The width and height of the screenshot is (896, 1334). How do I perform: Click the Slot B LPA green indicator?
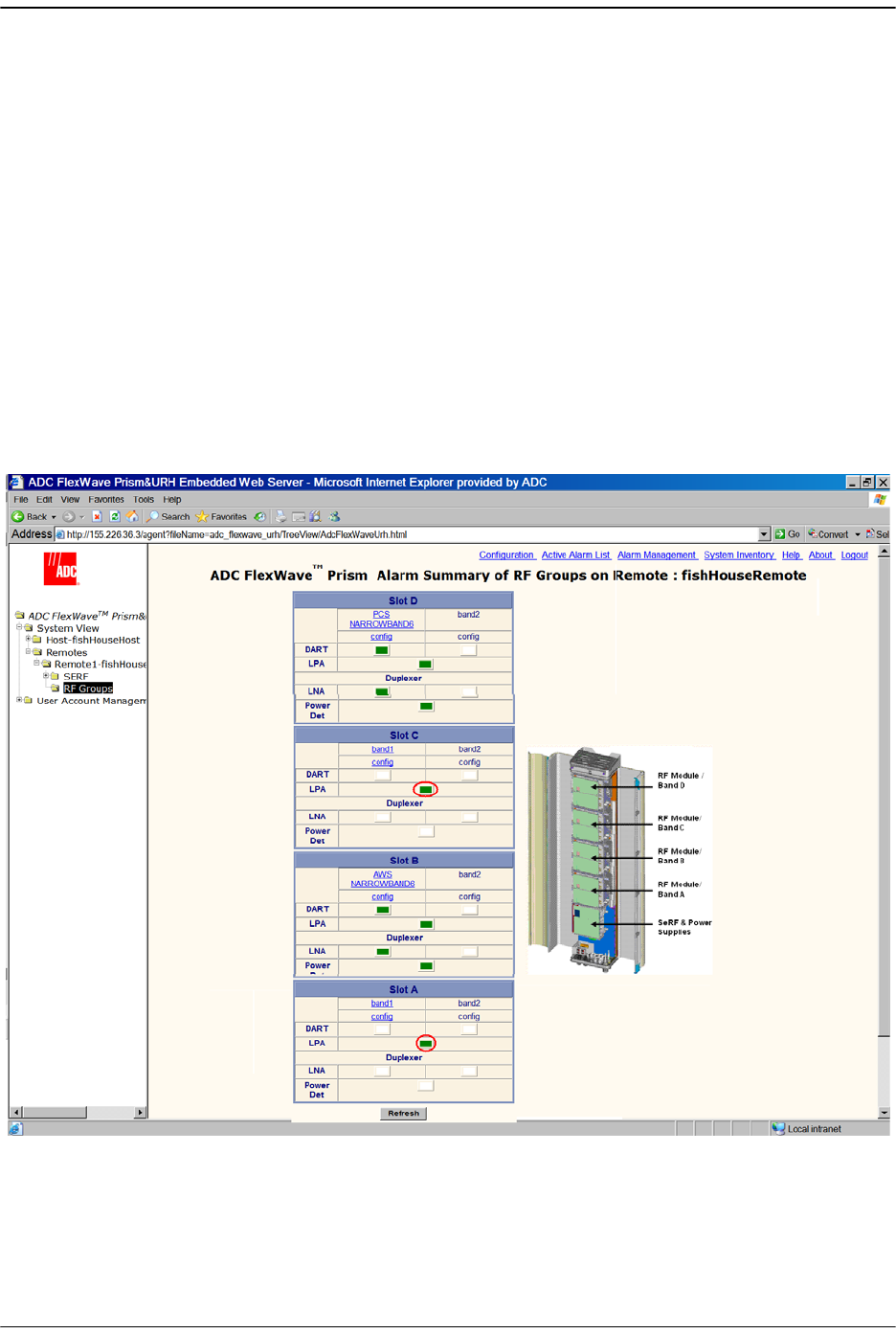click(x=427, y=924)
